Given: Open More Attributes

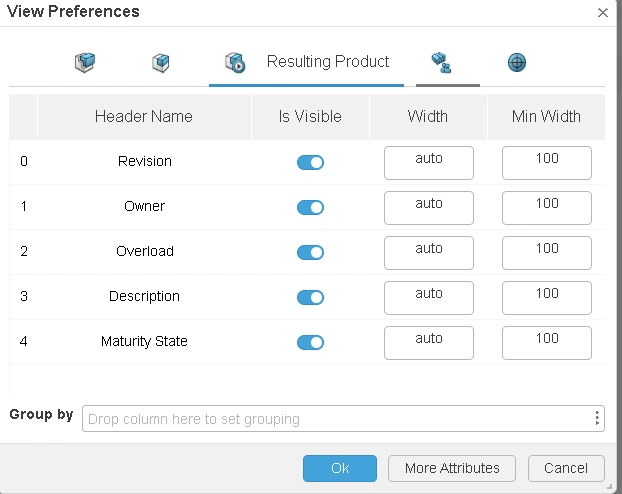Looking at the screenshot, I should click(x=452, y=468).
